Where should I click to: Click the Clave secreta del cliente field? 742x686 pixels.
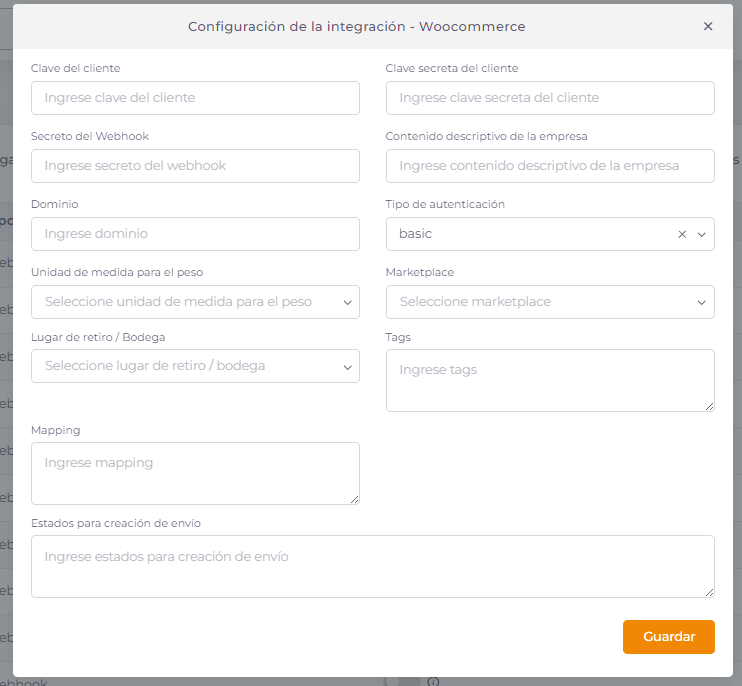(x=550, y=98)
